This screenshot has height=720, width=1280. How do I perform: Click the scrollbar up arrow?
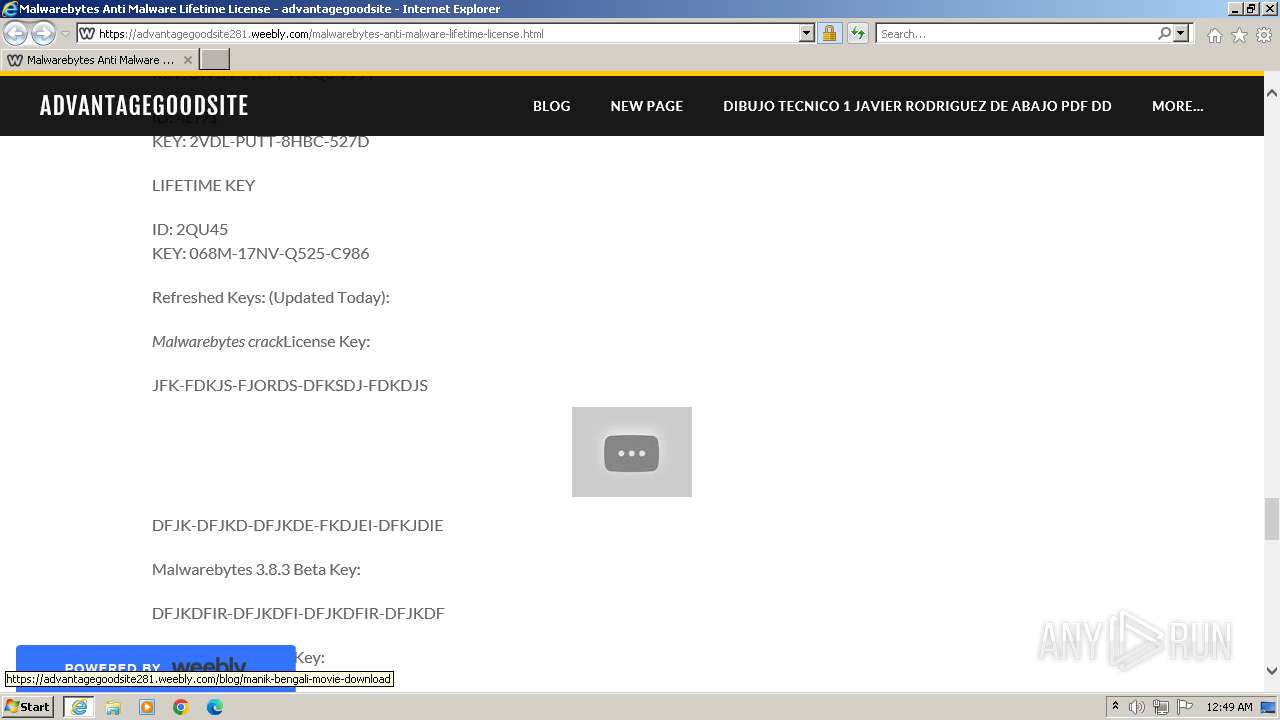tap(1271, 92)
